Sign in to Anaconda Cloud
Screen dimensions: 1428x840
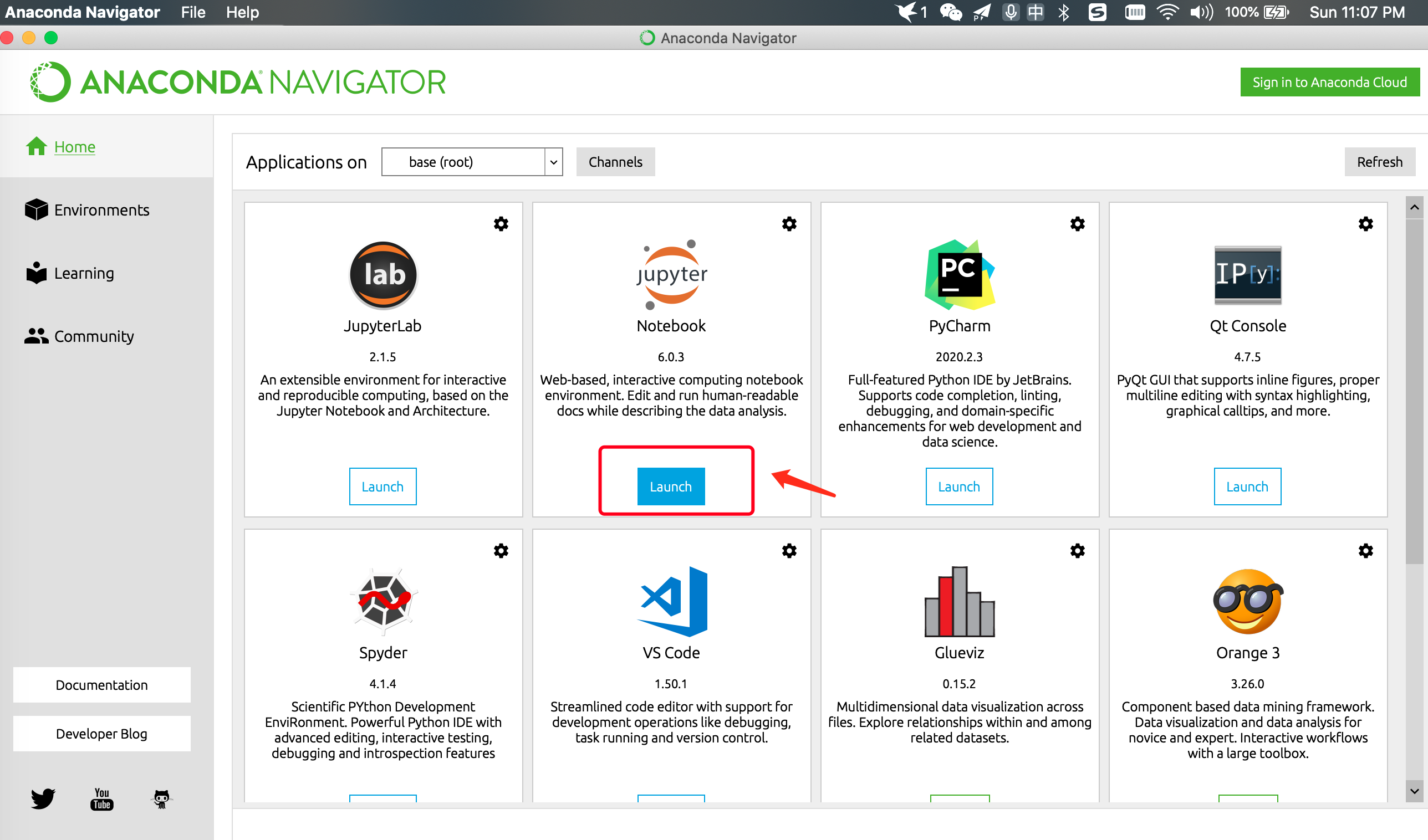pos(1329,81)
